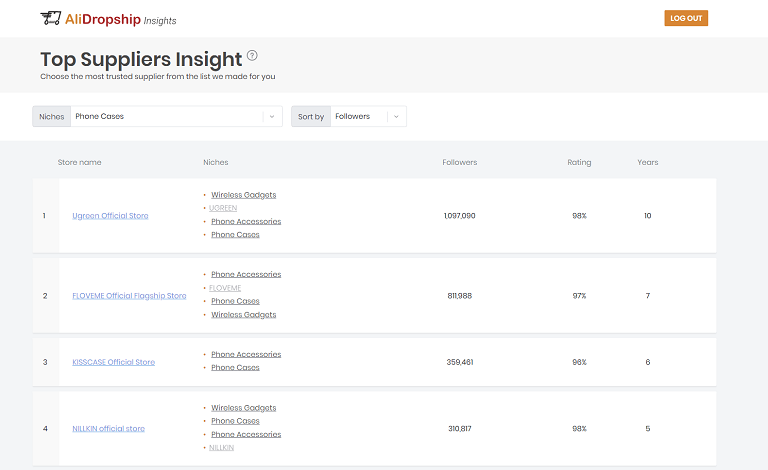Click the UGREEN niche link
The width and height of the screenshot is (768, 470).
[223, 208]
